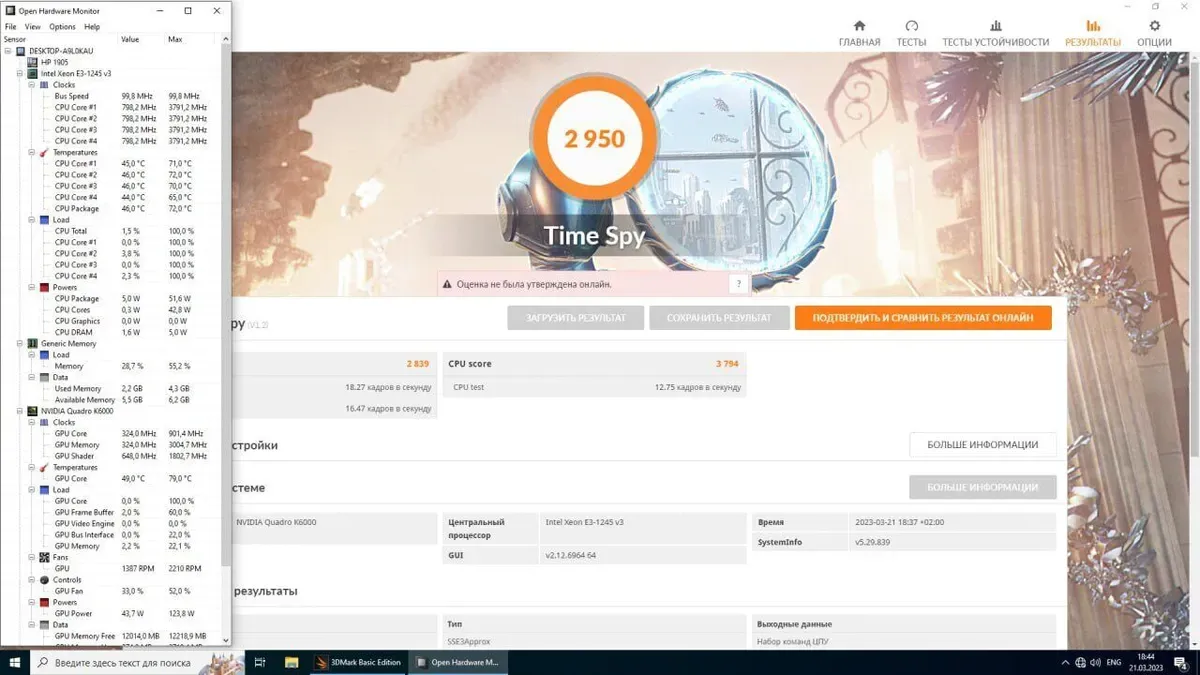Collapse the Generic Memory tree node
Screen dimensions: 1200x675
(20, 343)
